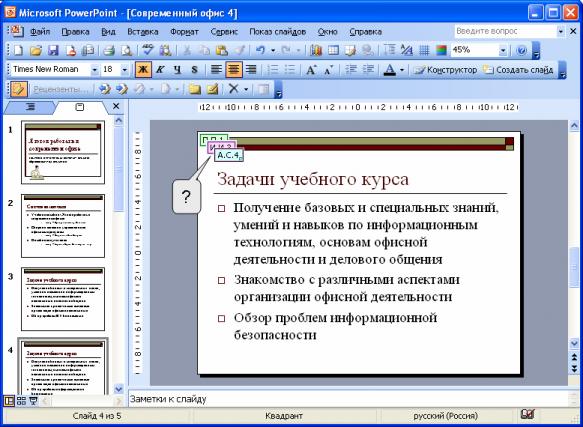This screenshot has height=427, width=583.
Task: Open the Файл menu
Action: [40, 32]
